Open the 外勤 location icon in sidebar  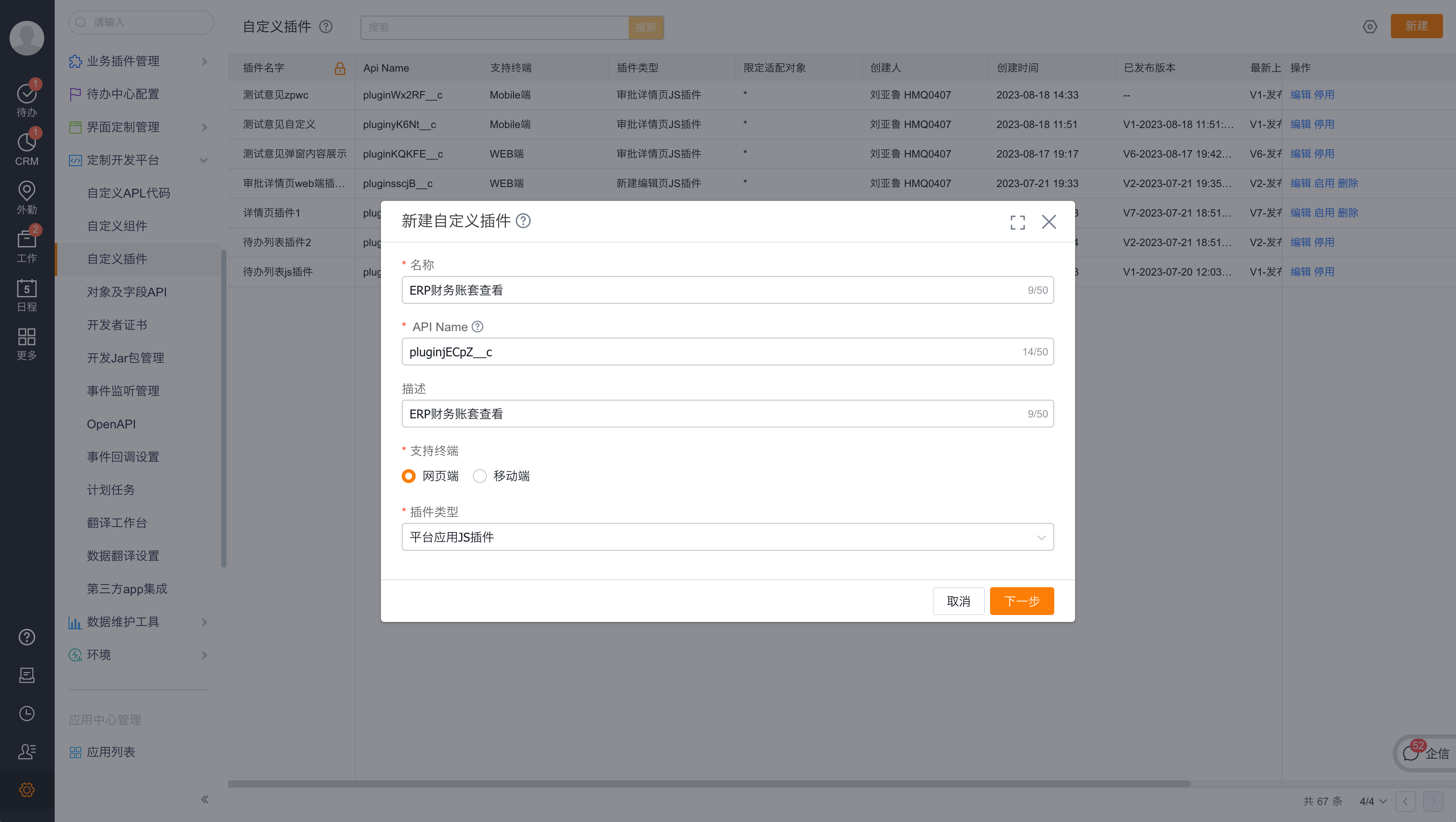click(x=26, y=191)
